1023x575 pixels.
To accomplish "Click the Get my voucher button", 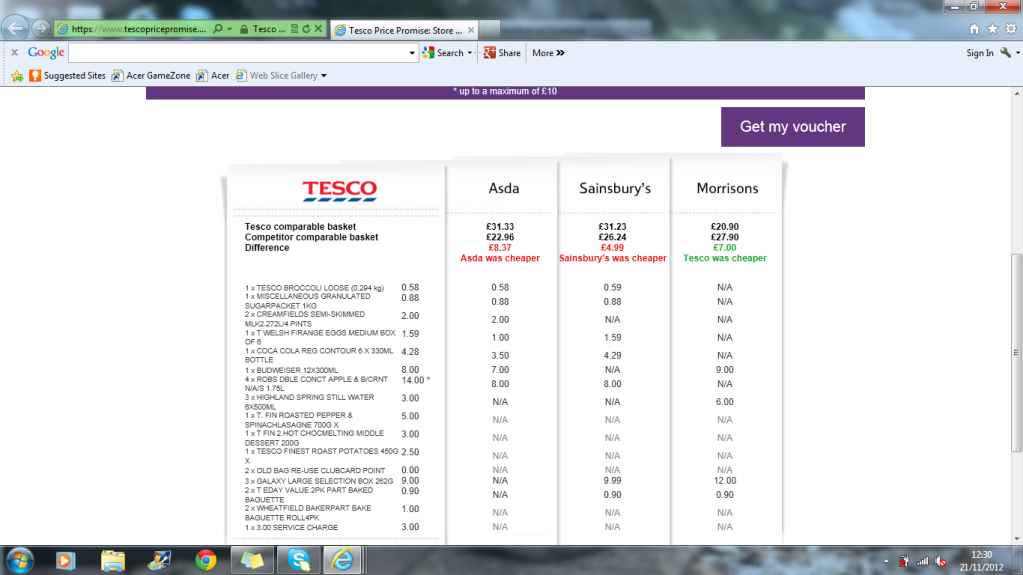I will tap(792, 127).
